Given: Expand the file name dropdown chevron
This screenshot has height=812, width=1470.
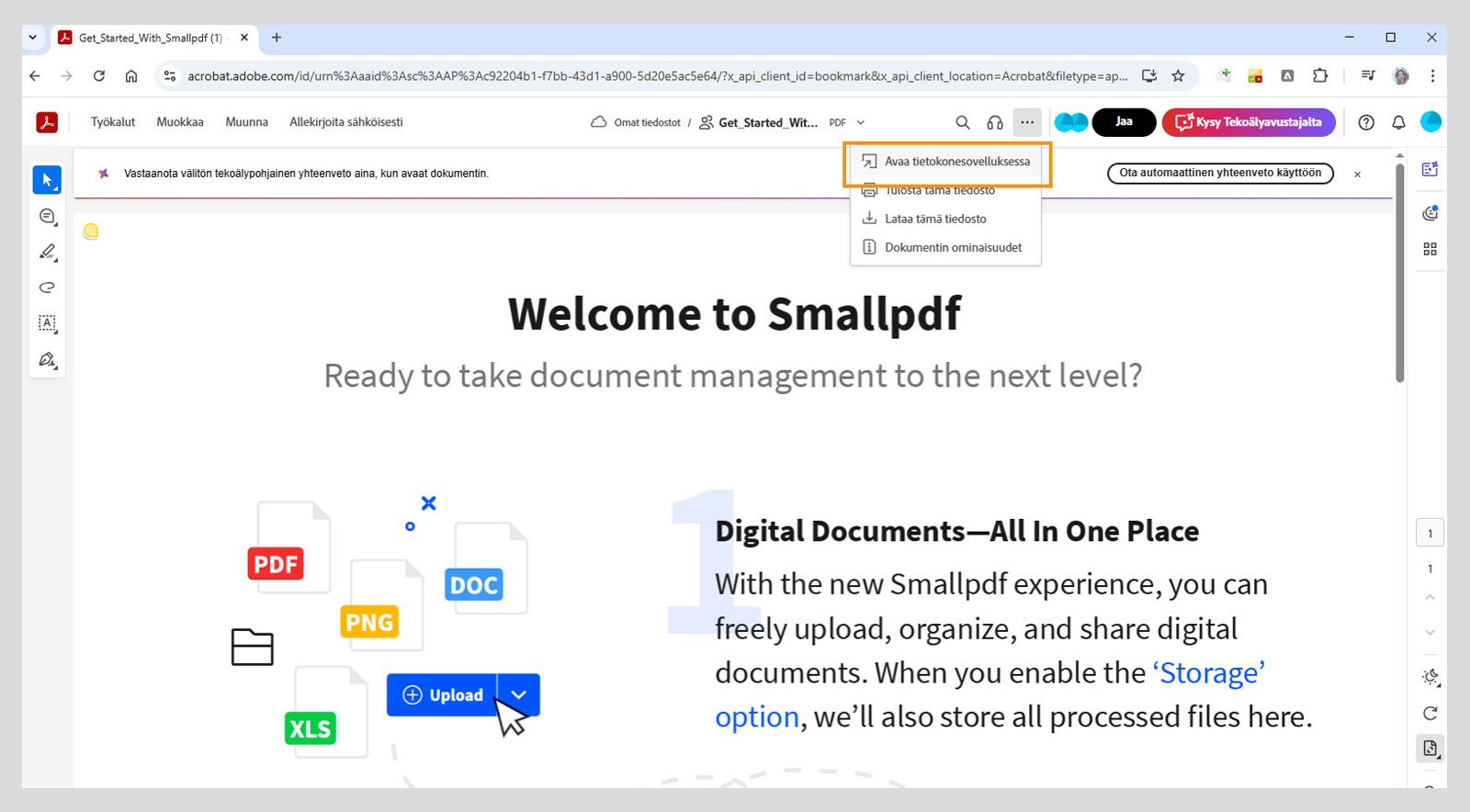Looking at the screenshot, I should coord(861,122).
